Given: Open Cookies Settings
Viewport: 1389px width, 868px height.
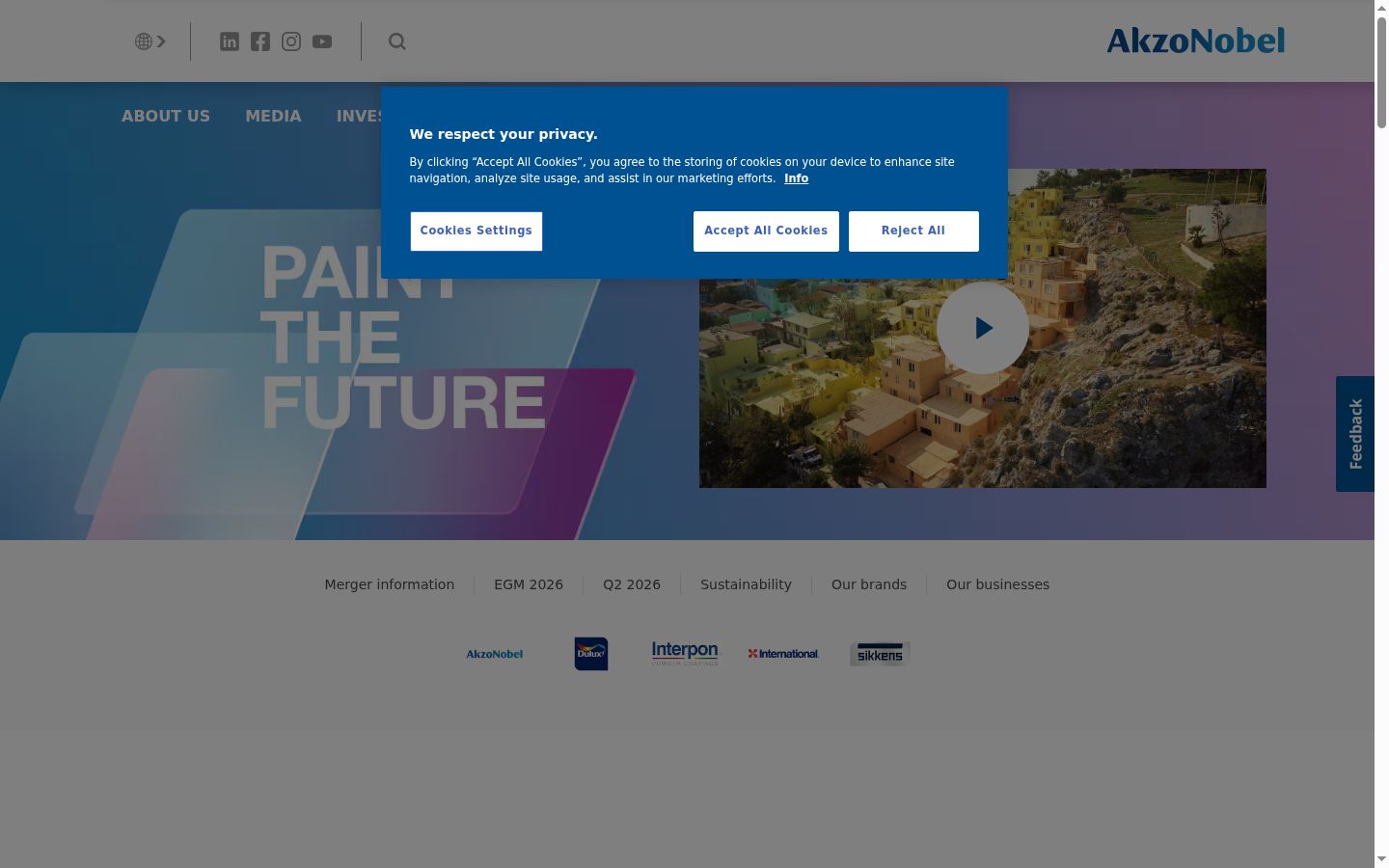Looking at the screenshot, I should click(x=477, y=231).
